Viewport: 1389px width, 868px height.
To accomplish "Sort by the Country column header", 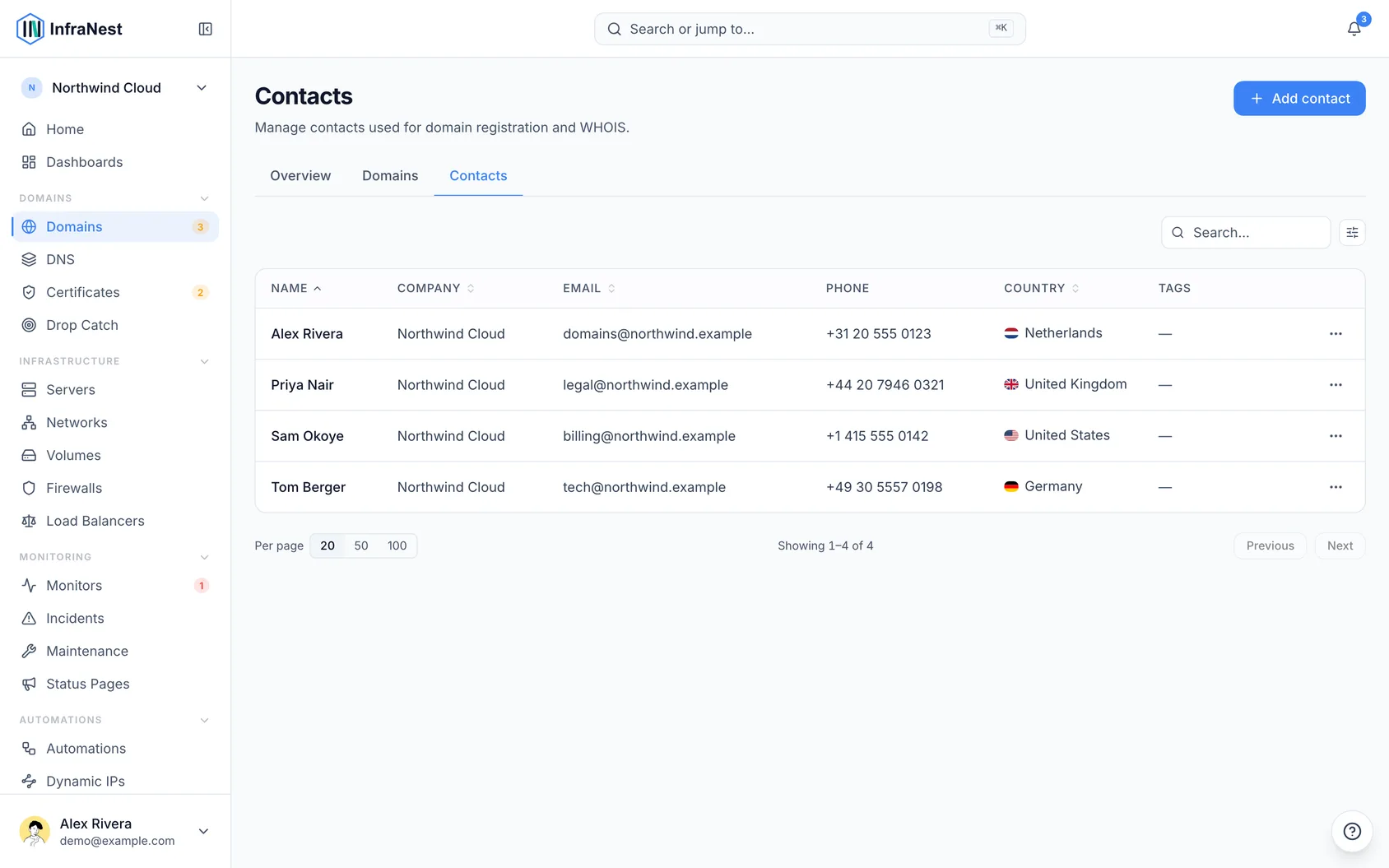I will coord(1042,288).
